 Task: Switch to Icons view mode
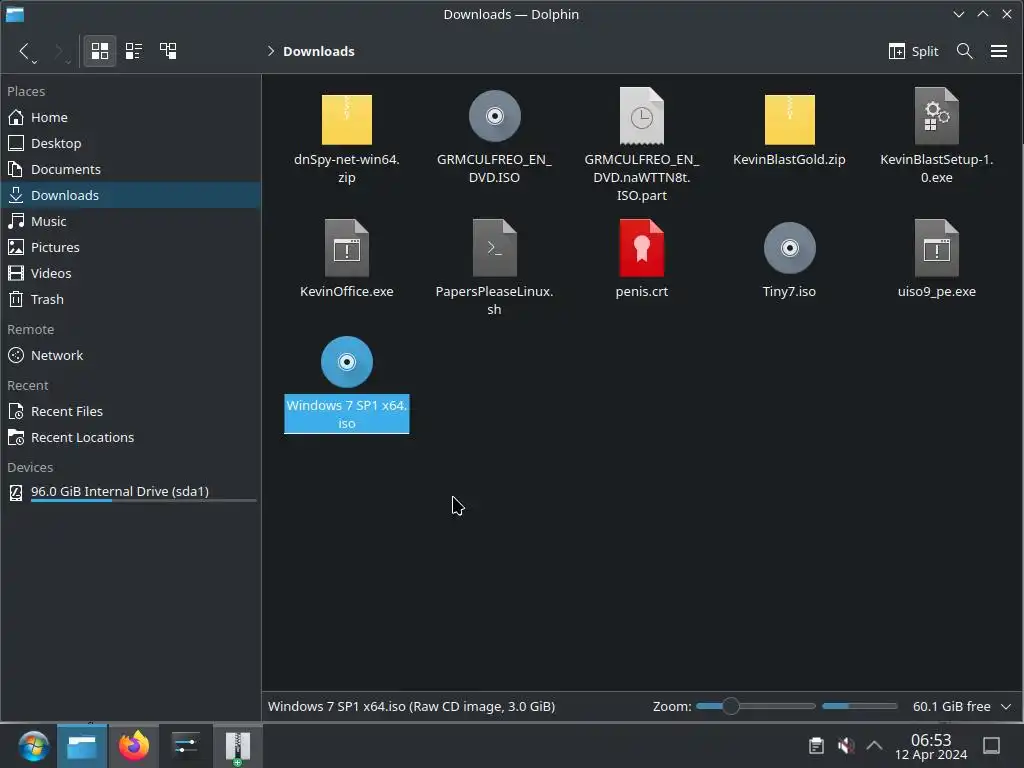point(100,51)
